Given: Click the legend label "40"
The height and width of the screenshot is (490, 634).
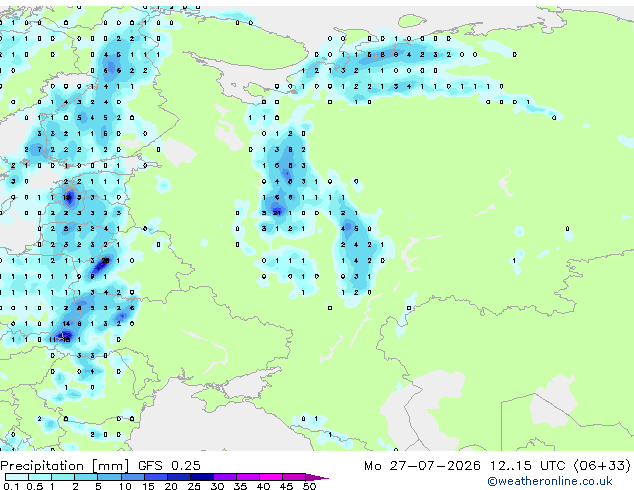Looking at the screenshot, I should tap(263, 486).
